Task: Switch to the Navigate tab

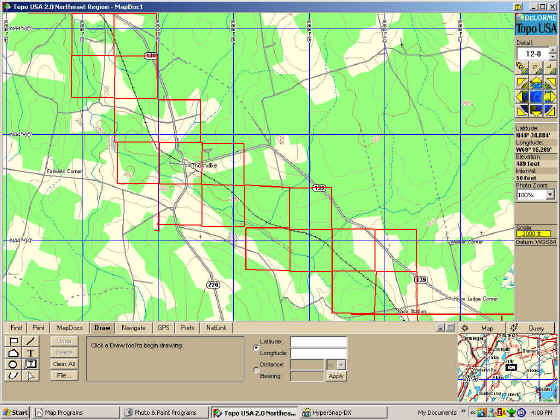Action: (x=134, y=328)
